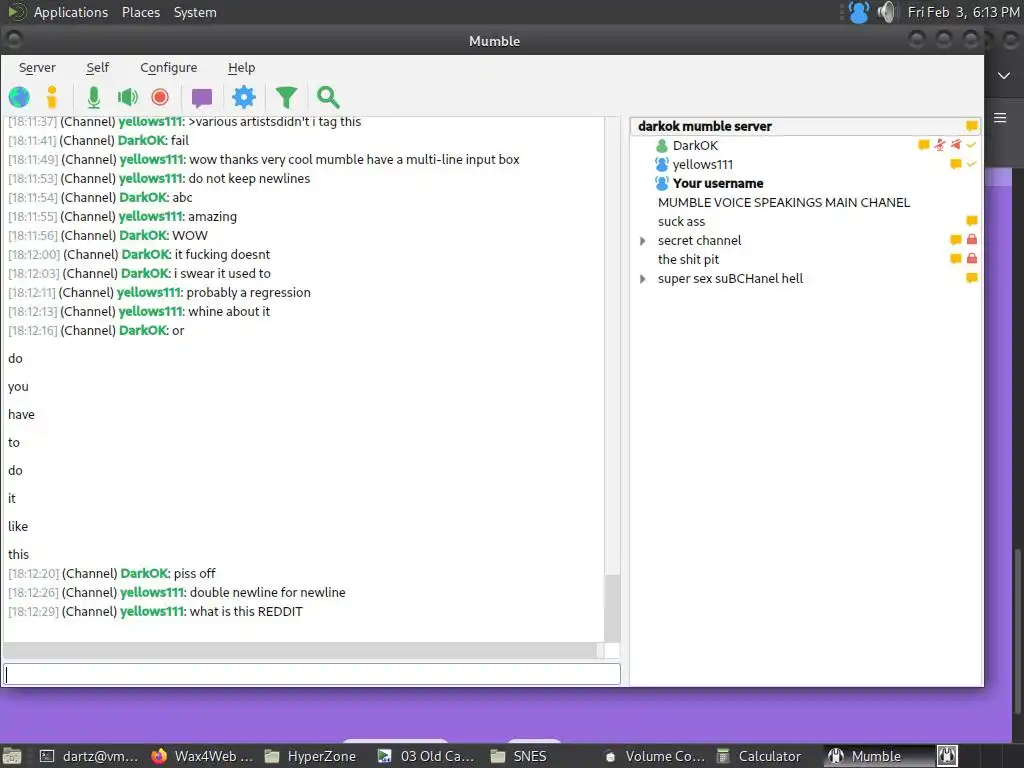The image size is (1024, 768).
Task: Toggle speaker deafen in Mumble toolbar
Action: (x=127, y=97)
